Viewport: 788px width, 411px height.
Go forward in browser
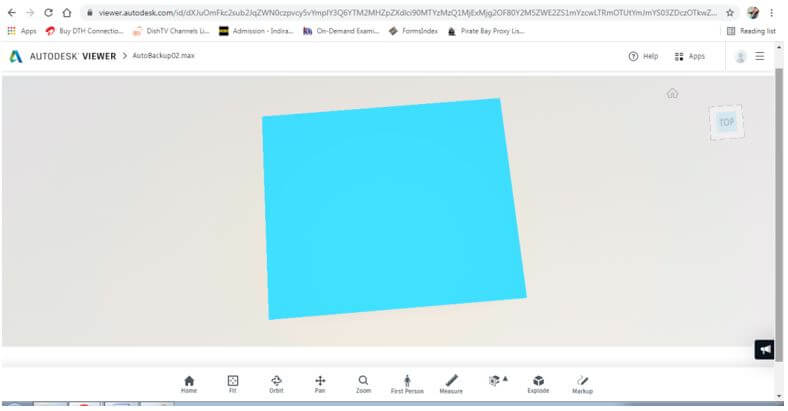tap(30, 13)
